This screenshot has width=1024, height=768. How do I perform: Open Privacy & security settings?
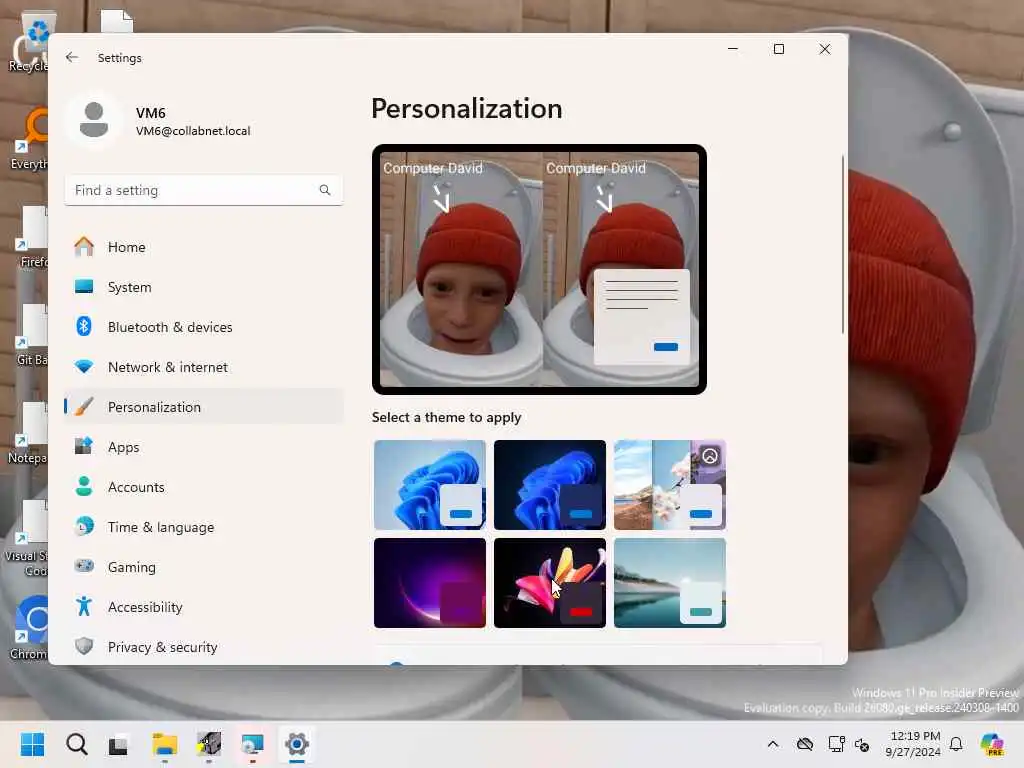[x=204, y=647]
